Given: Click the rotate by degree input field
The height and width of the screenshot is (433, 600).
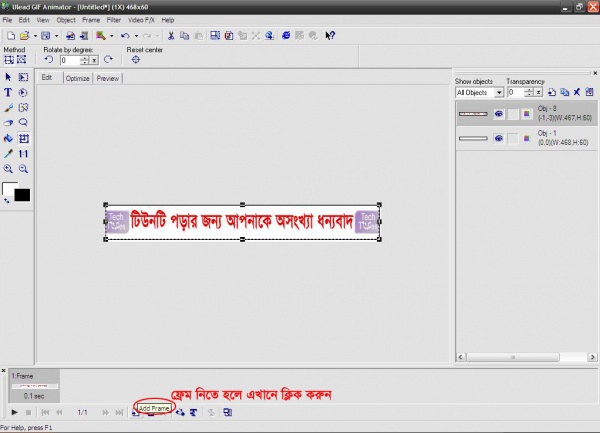Looking at the screenshot, I should (x=70, y=60).
